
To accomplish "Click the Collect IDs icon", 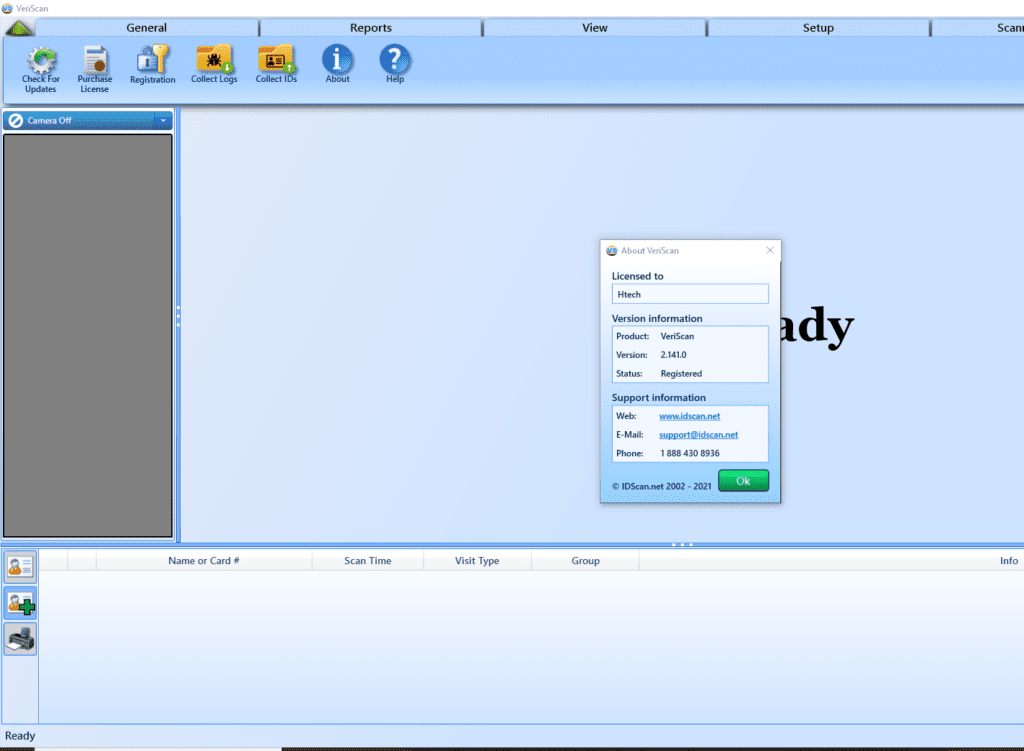I will coord(275,60).
